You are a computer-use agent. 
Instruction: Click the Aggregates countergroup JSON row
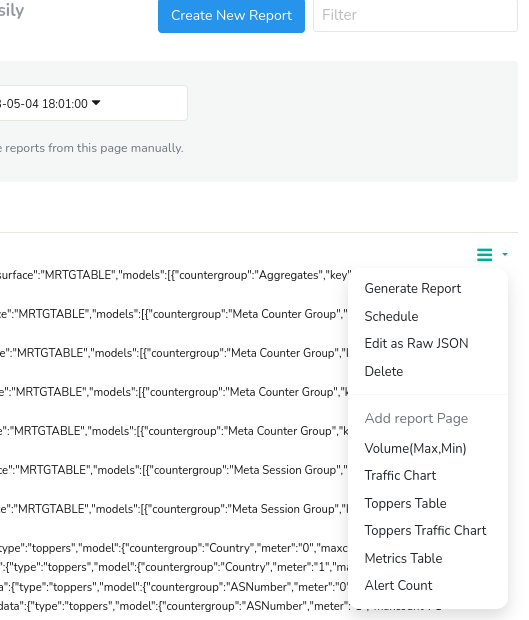point(174,275)
